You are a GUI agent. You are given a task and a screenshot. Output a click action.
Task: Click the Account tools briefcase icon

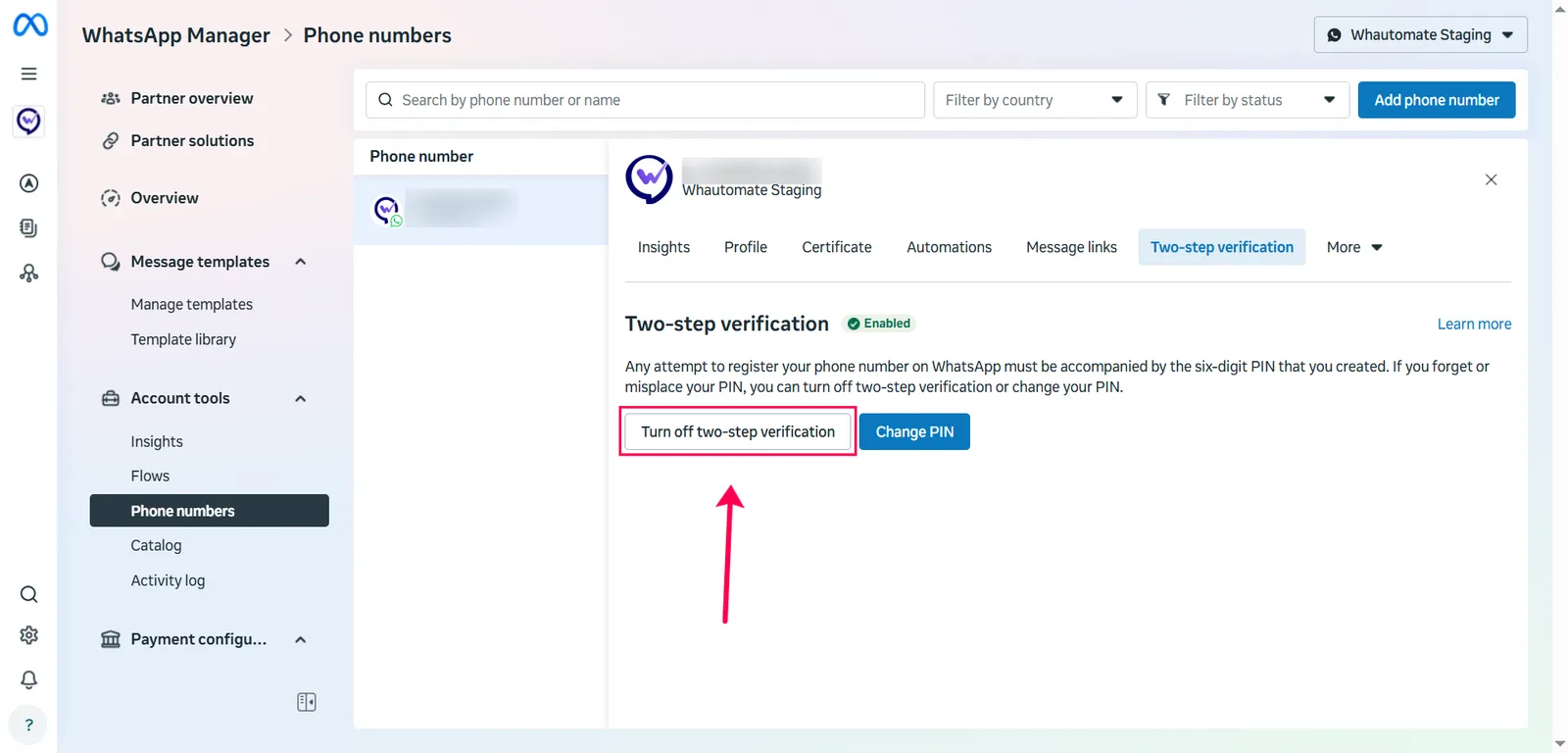pos(111,398)
